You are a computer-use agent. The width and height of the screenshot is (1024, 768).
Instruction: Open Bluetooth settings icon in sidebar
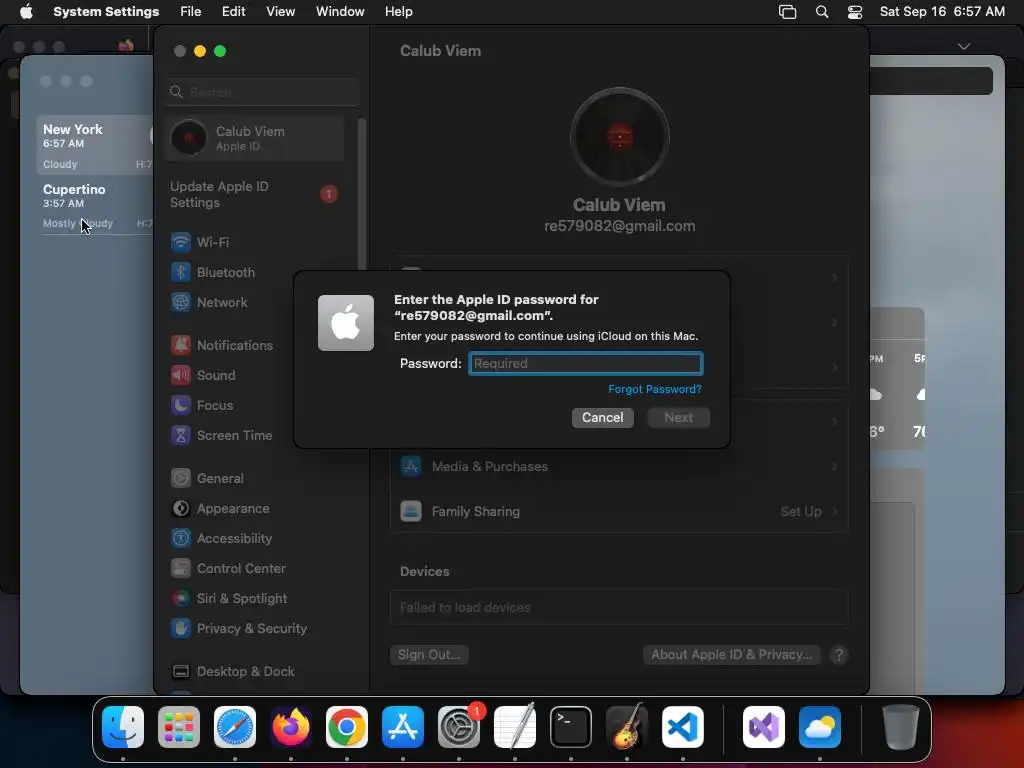(181, 272)
